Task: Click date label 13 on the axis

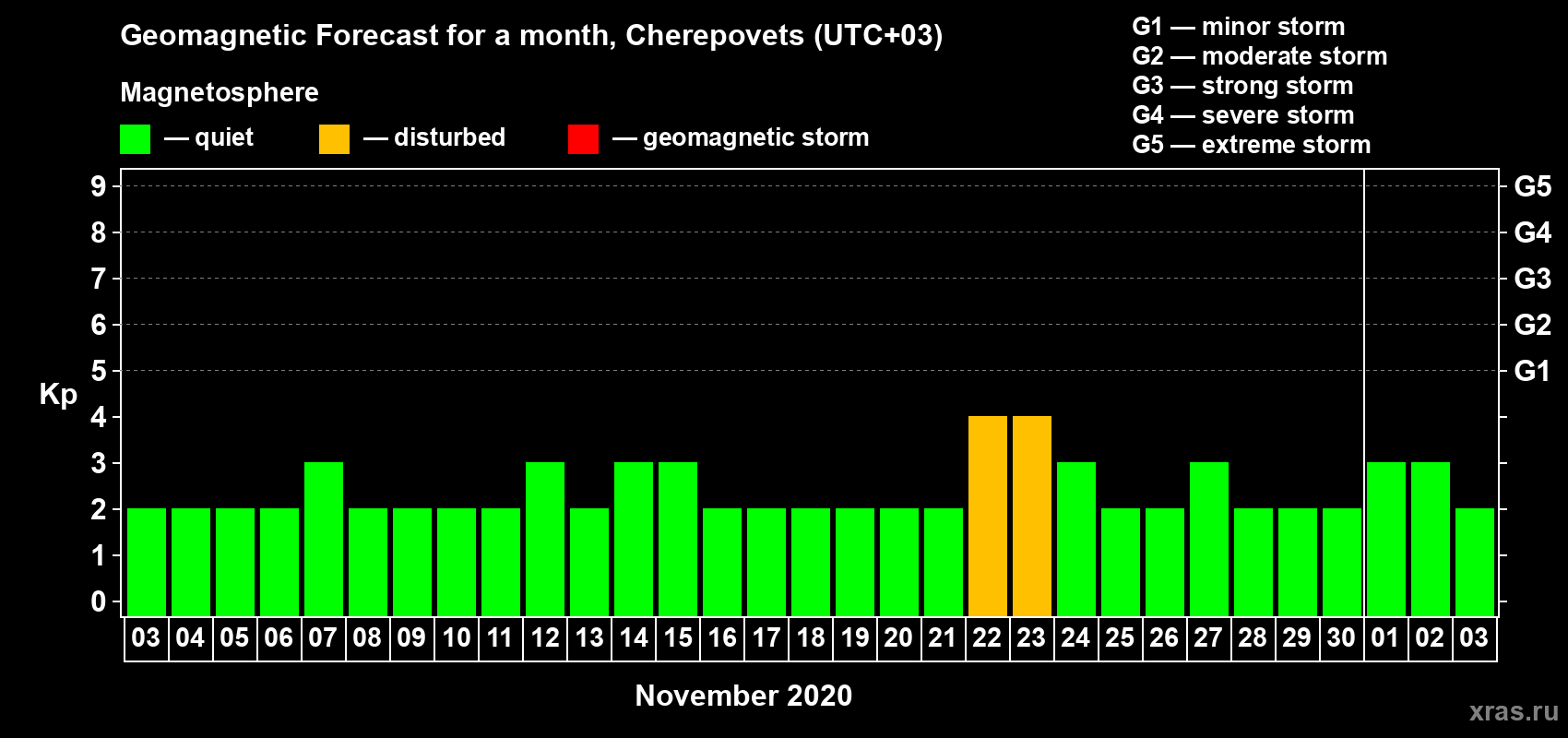Action: [x=589, y=638]
